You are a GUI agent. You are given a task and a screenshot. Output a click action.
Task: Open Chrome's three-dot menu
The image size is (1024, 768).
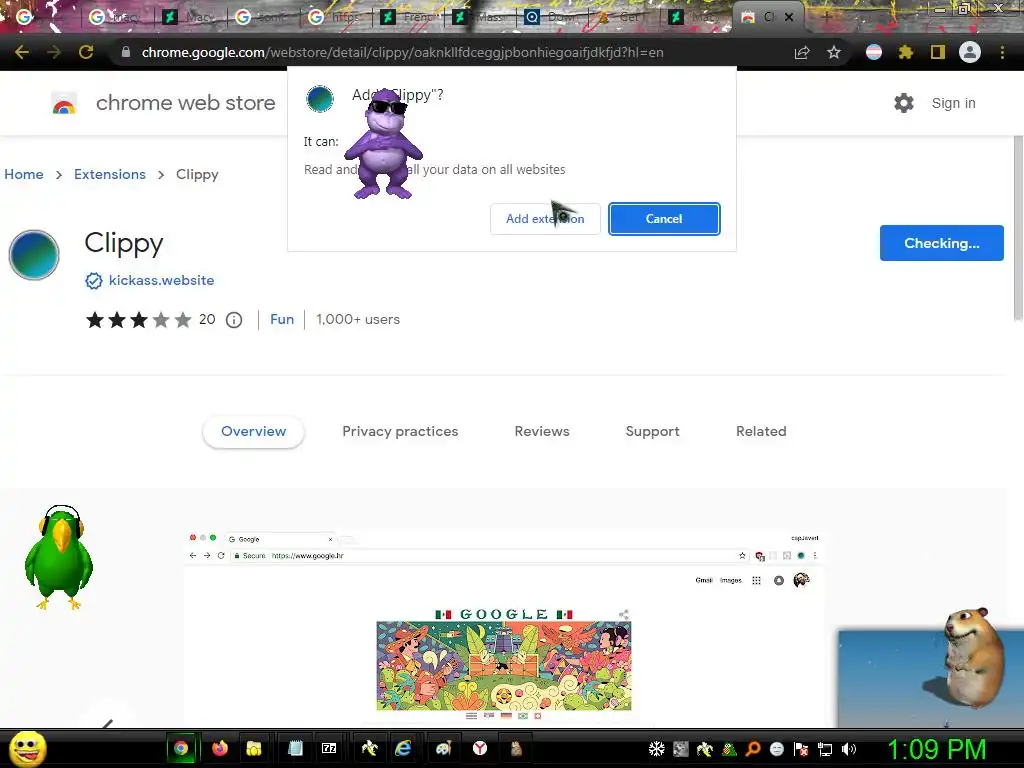(x=1002, y=52)
